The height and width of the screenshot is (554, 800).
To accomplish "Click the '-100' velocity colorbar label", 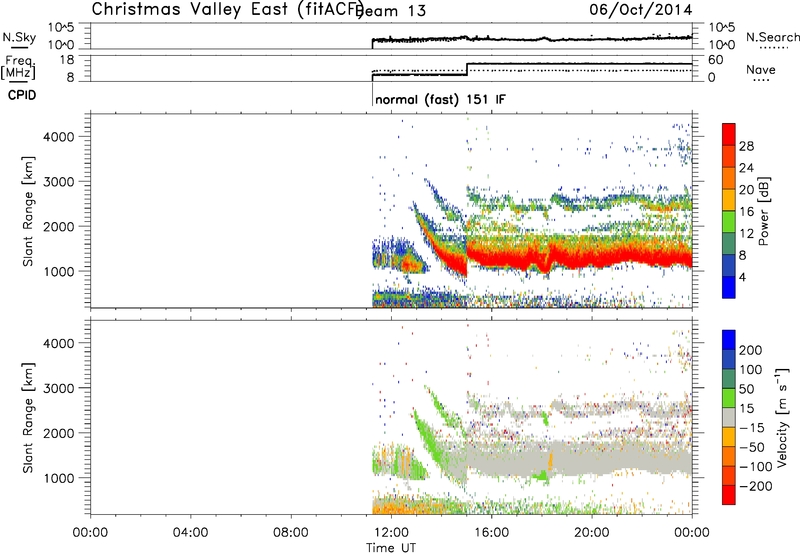I will [x=756, y=467].
